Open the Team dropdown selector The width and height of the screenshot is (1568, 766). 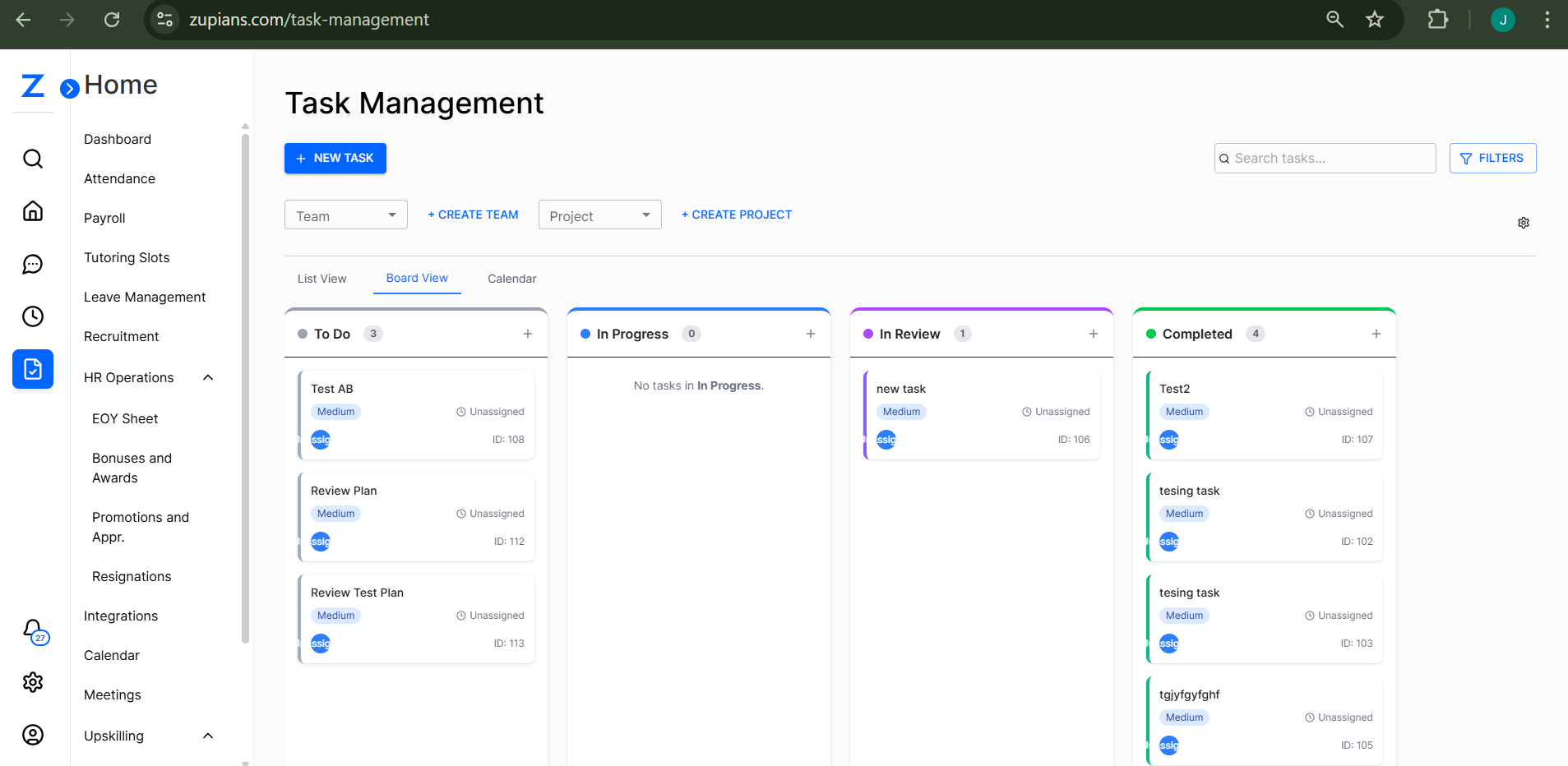(x=345, y=215)
